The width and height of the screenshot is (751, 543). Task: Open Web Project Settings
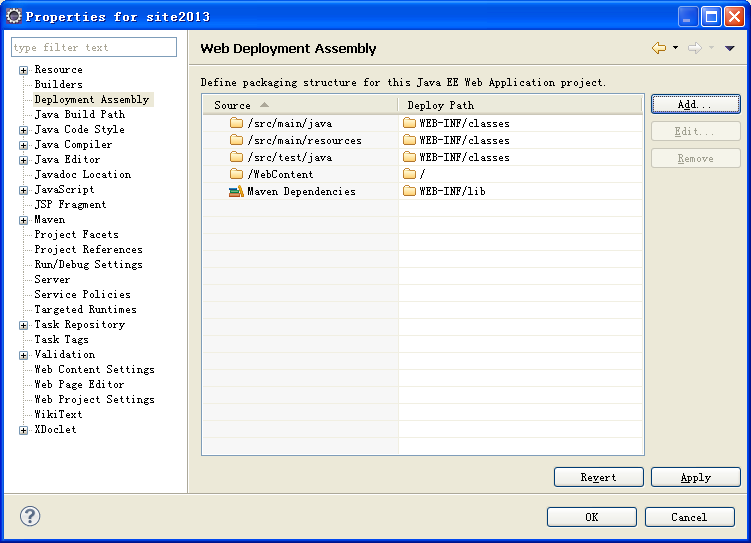(x=94, y=399)
